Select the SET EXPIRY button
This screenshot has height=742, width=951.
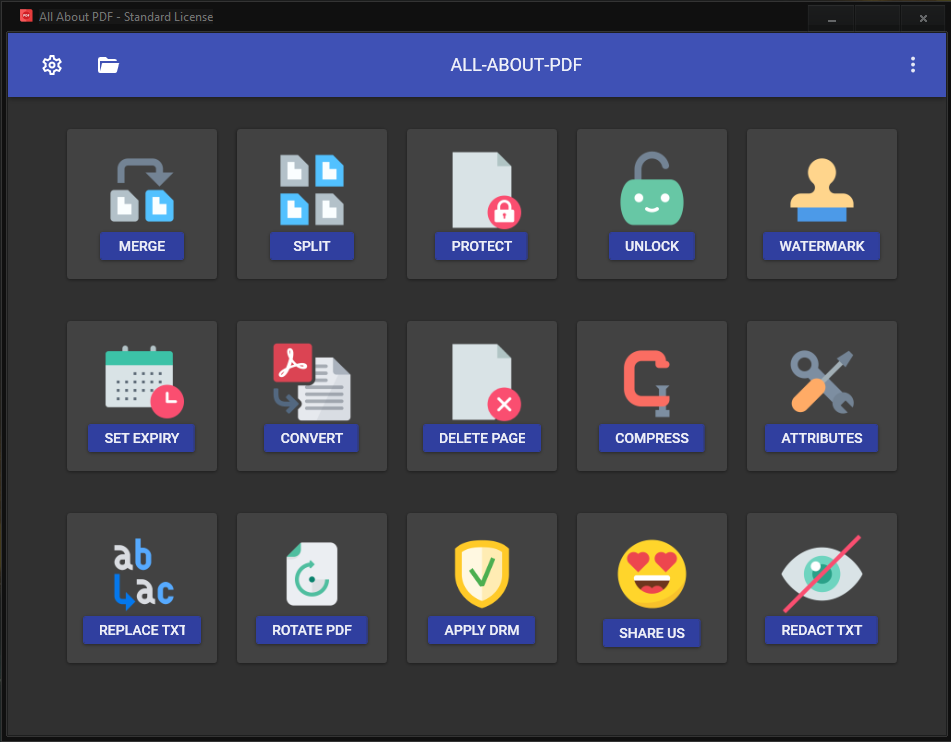(x=141, y=438)
